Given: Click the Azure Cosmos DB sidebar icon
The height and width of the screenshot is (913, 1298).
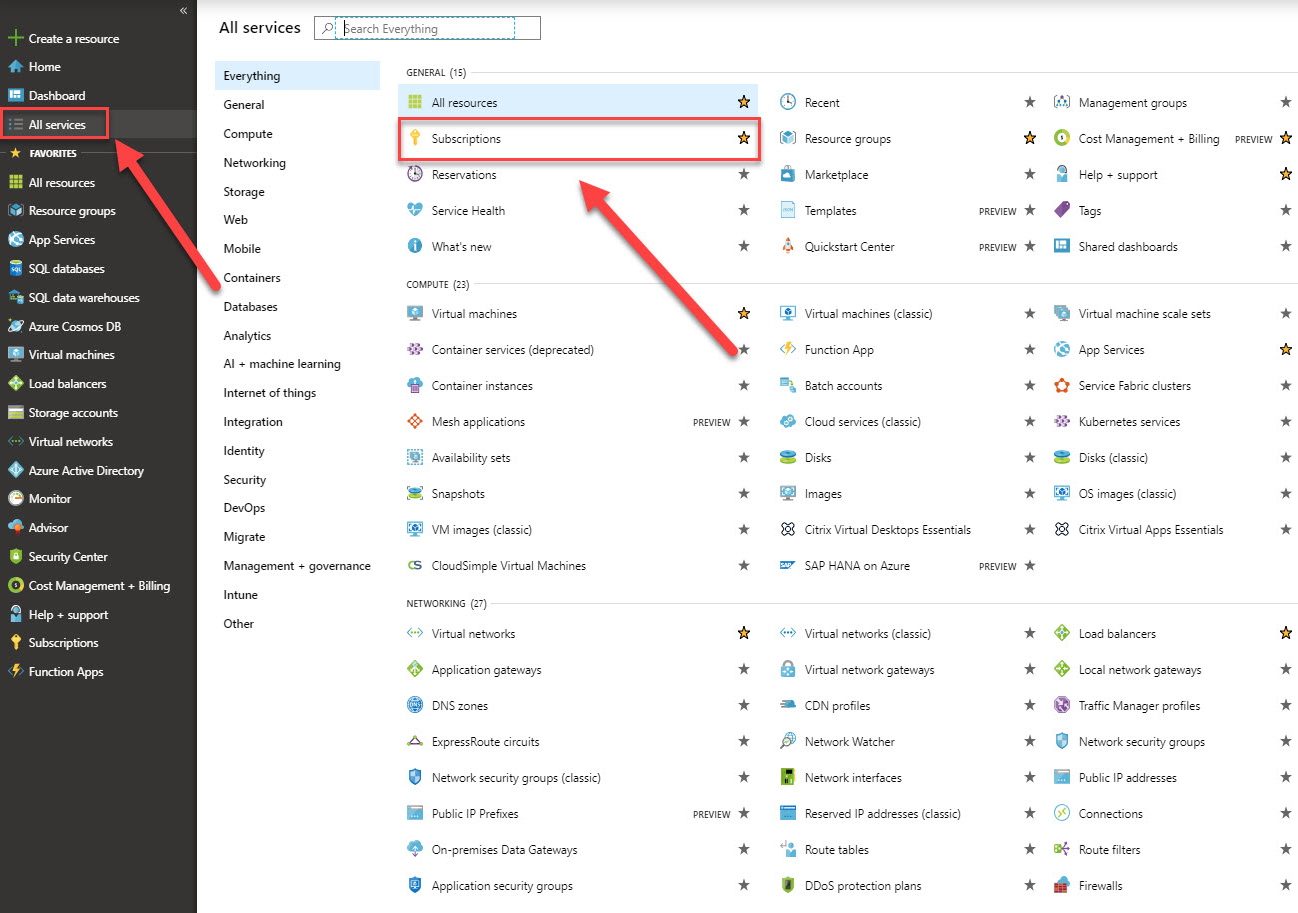Looking at the screenshot, I should pyautogui.click(x=15, y=326).
